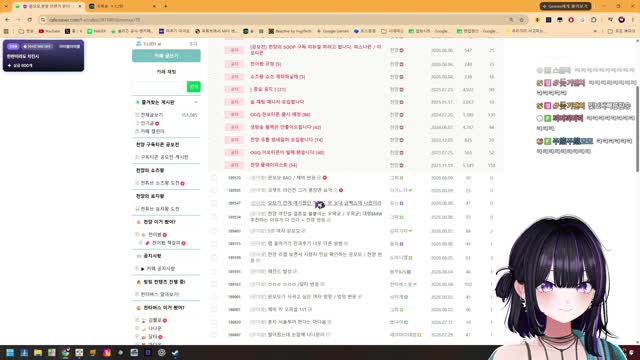640x360 pixels.
Task: Tick the checkbox of the second post below the notices
Action: (214, 191)
